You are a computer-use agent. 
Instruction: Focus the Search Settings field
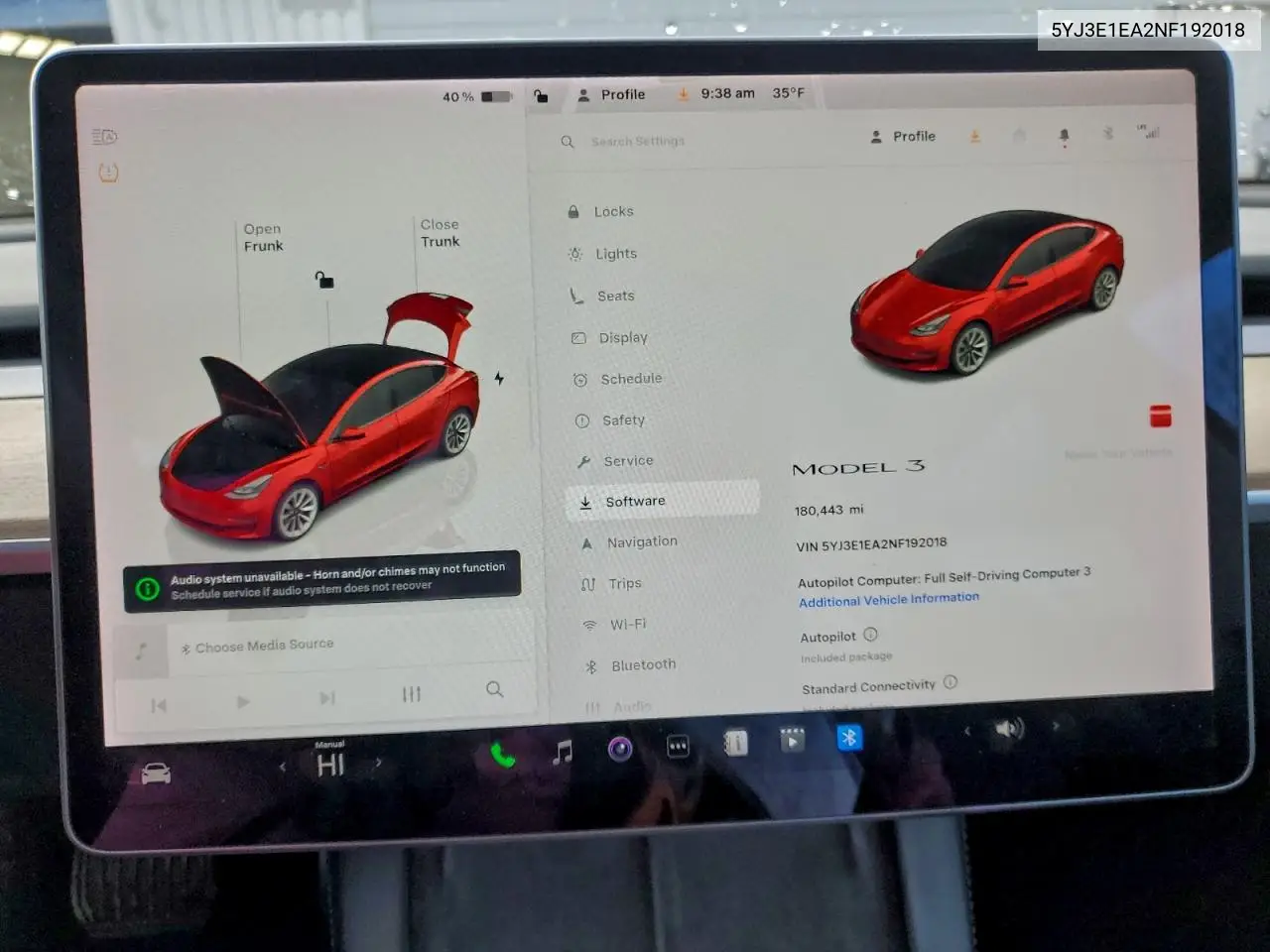click(638, 142)
